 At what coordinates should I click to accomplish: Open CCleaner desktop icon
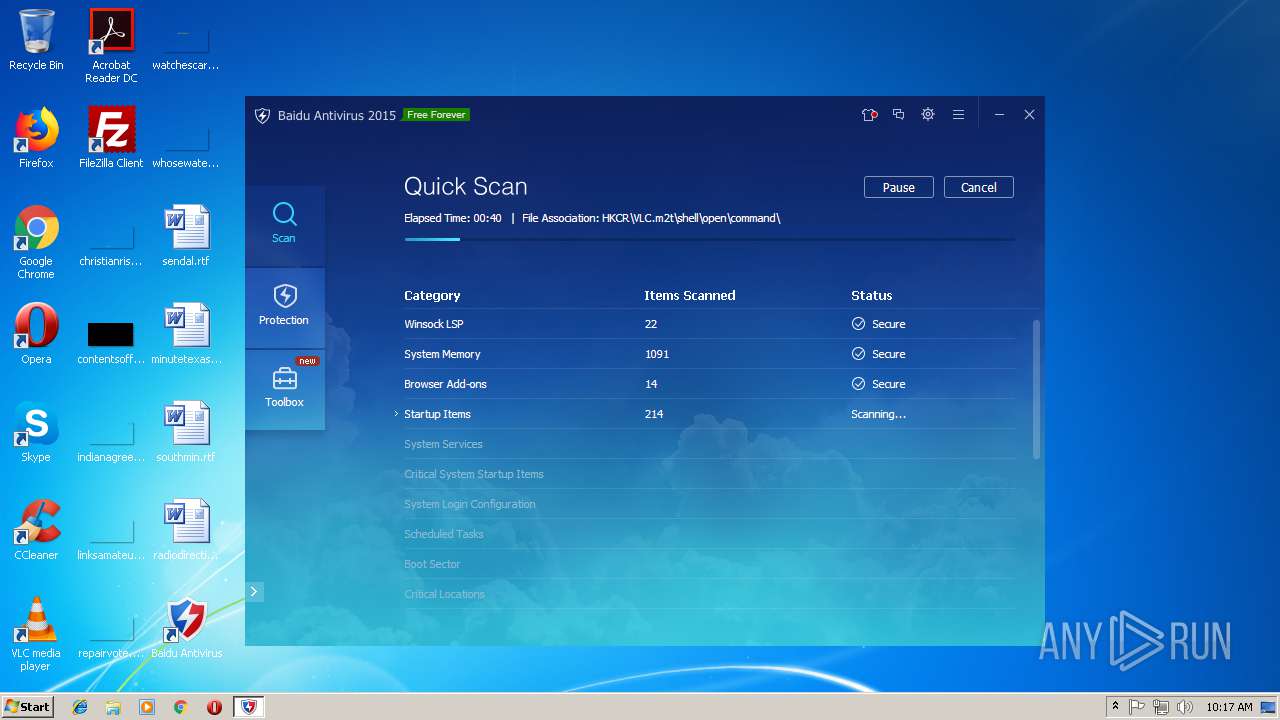click(x=36, y=530)
